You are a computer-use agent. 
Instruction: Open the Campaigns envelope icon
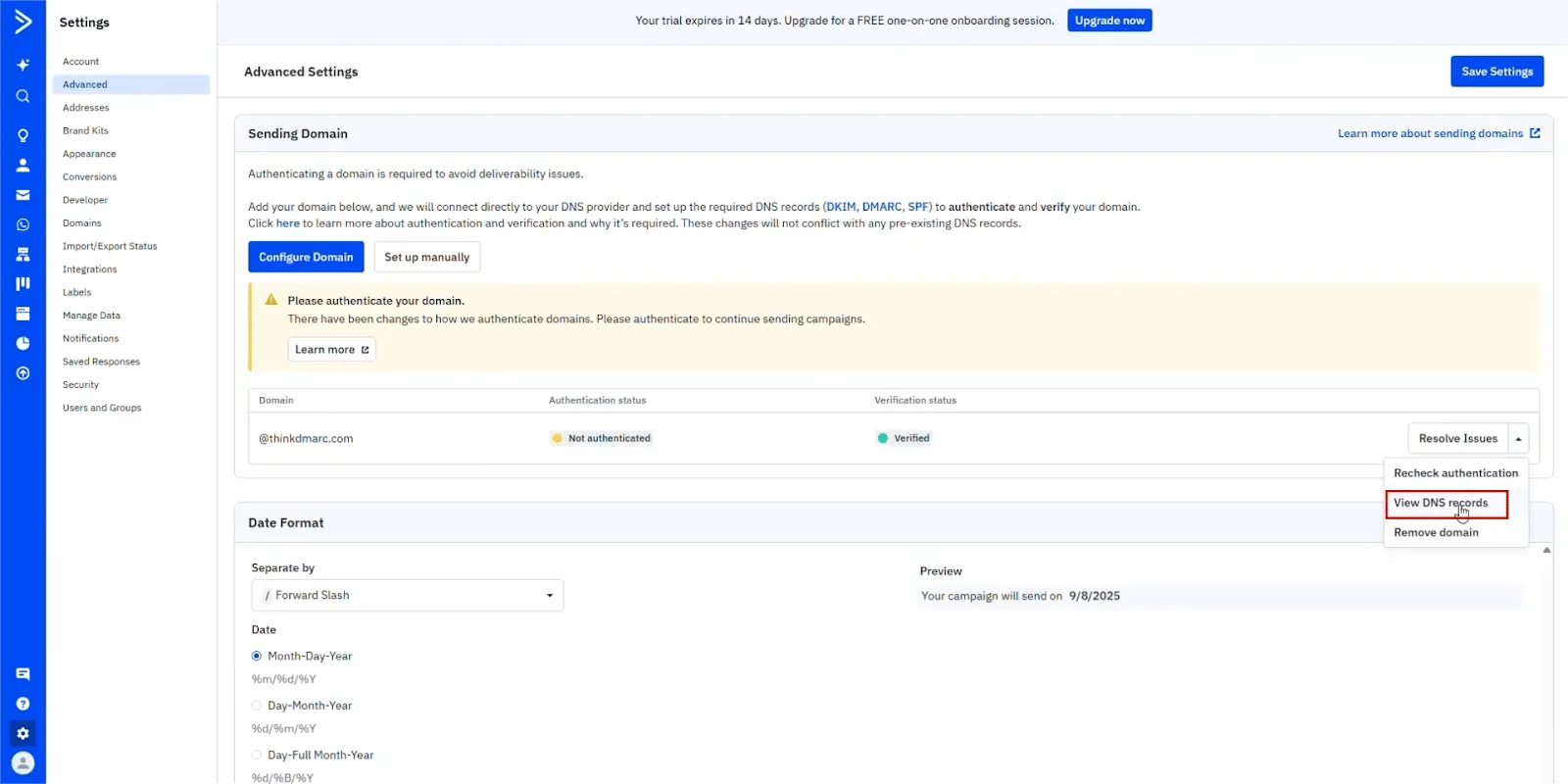point(23,195)
